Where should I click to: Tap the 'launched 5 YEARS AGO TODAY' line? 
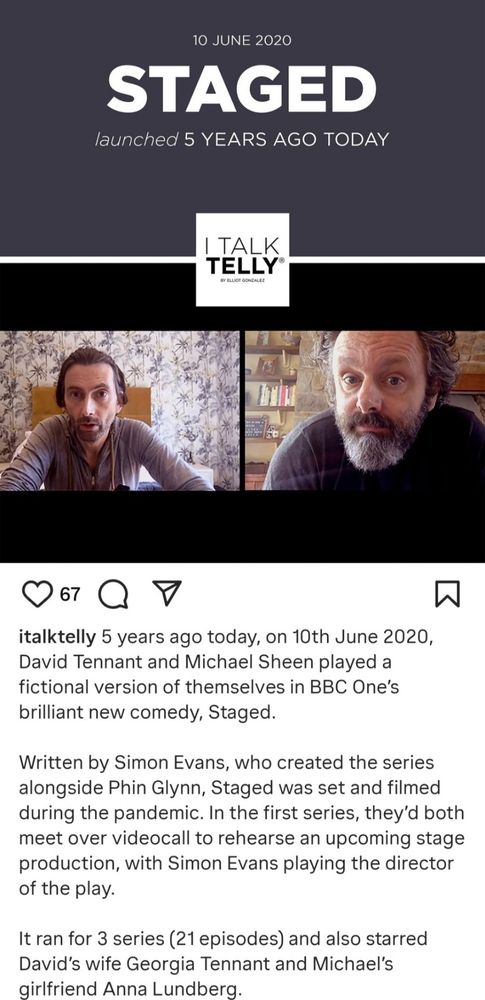pos(242,140)
